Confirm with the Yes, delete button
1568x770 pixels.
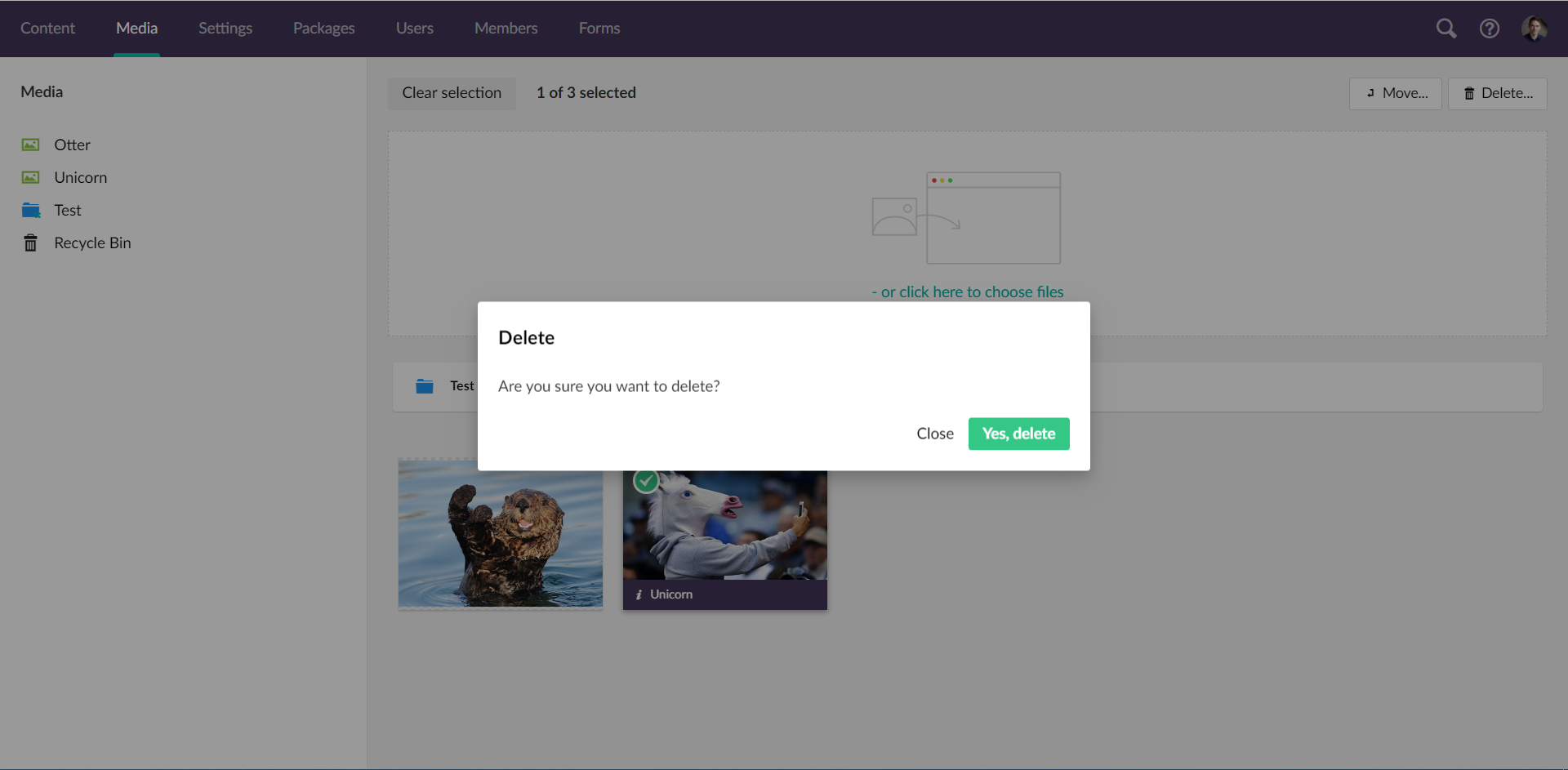tap(1018, 434)
